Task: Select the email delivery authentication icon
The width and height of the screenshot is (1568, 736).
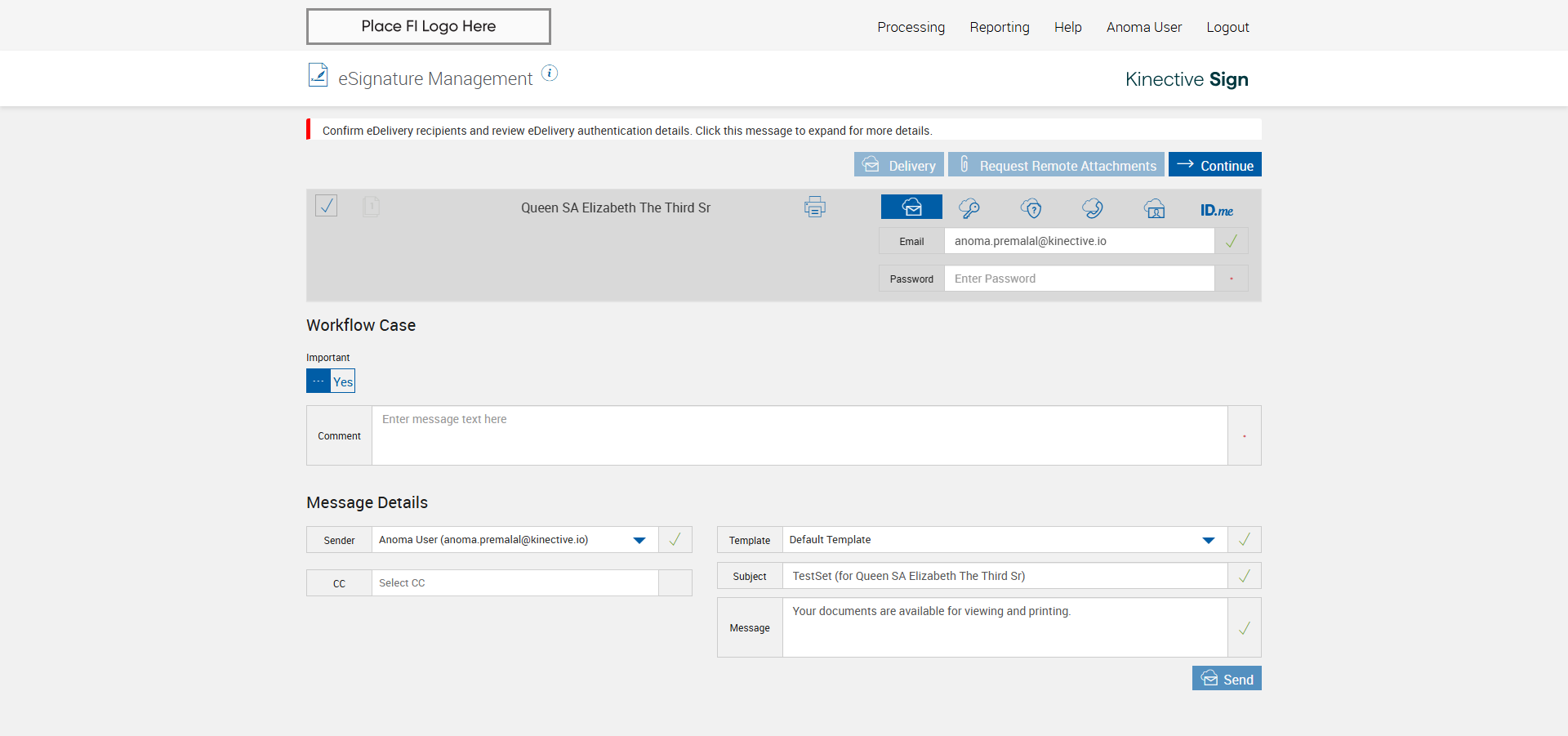Action: (911, 207)
